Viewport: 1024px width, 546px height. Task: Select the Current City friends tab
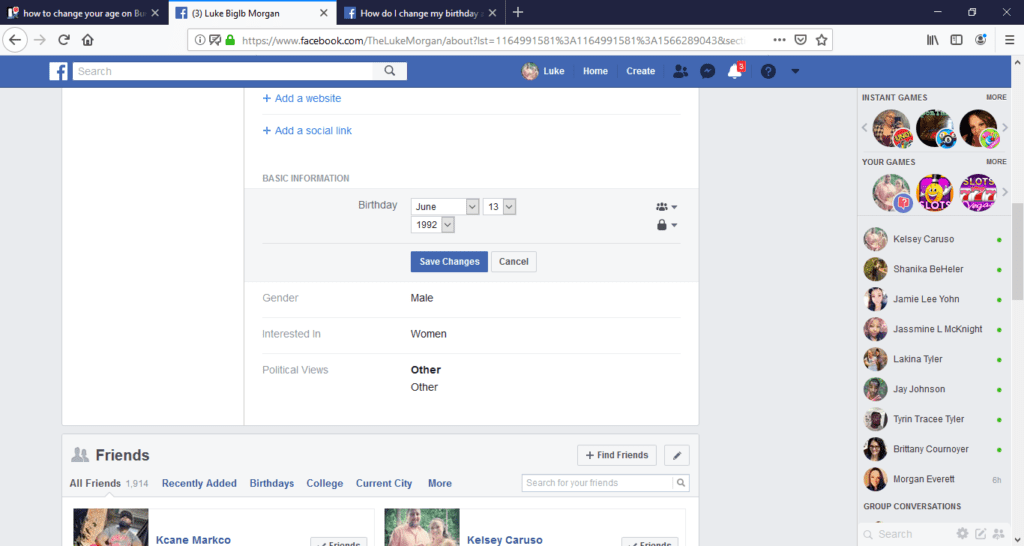coord(384,483)
